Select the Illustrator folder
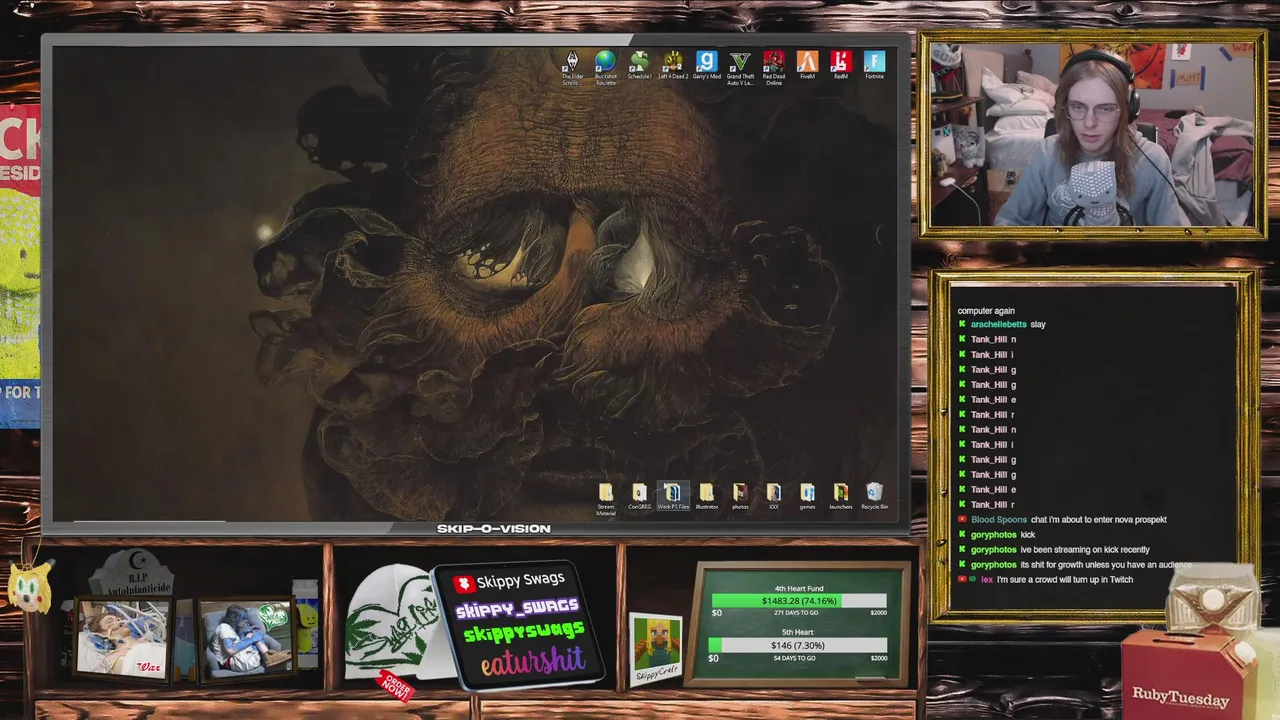Viewport: 1280px width, 720px height. (x=707, y=497)
